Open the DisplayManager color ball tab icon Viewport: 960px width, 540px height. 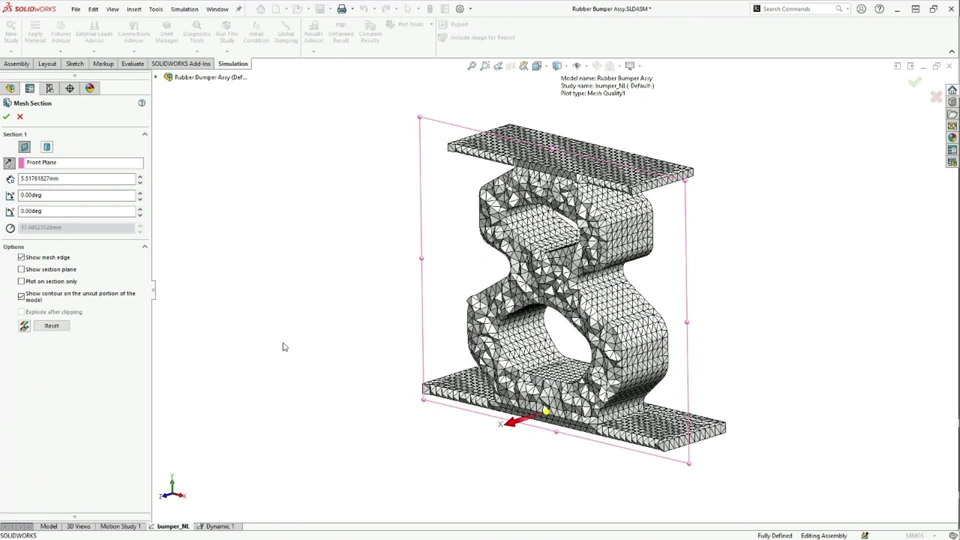coord(90,88)
